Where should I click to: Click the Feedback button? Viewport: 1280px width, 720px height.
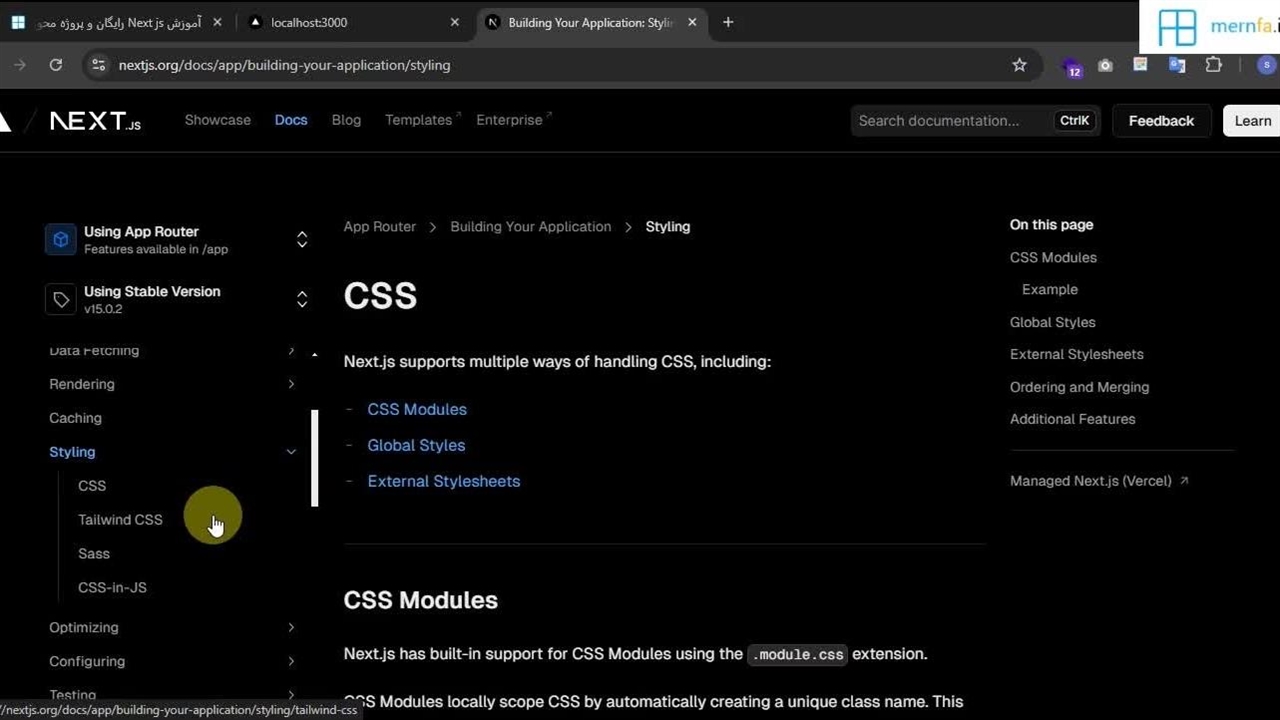(x=1161, y=121)
